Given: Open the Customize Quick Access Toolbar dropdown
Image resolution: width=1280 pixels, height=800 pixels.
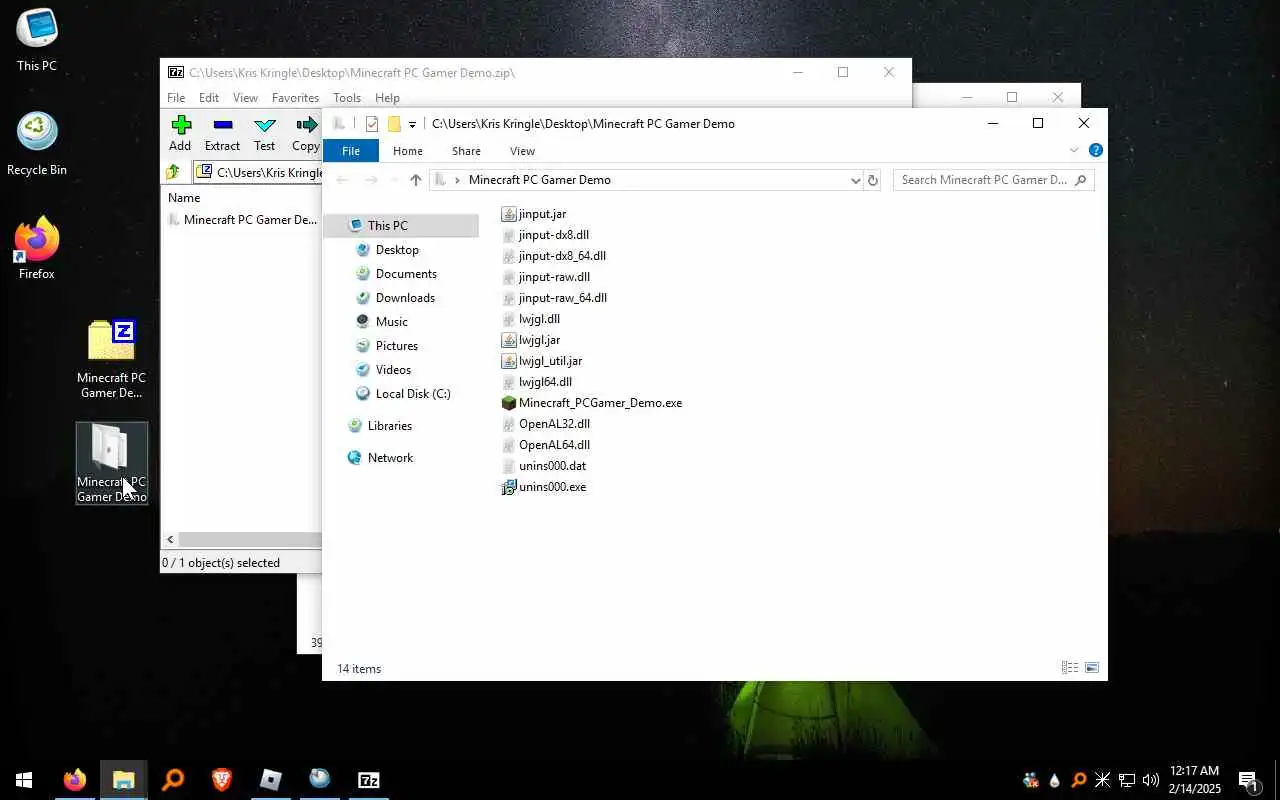Looking at the screenshot, I should pos(412,125).
